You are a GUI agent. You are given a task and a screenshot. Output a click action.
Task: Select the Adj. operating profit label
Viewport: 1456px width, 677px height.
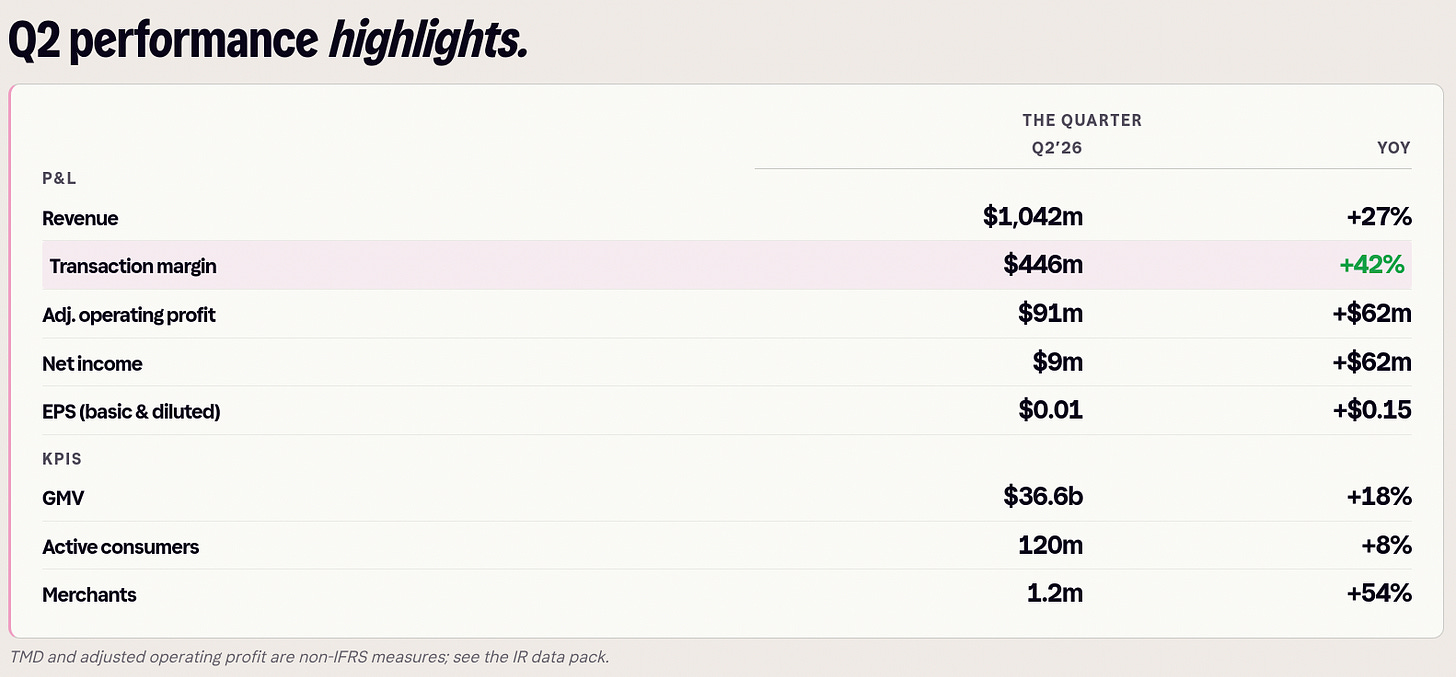click(x=129, y=315)
